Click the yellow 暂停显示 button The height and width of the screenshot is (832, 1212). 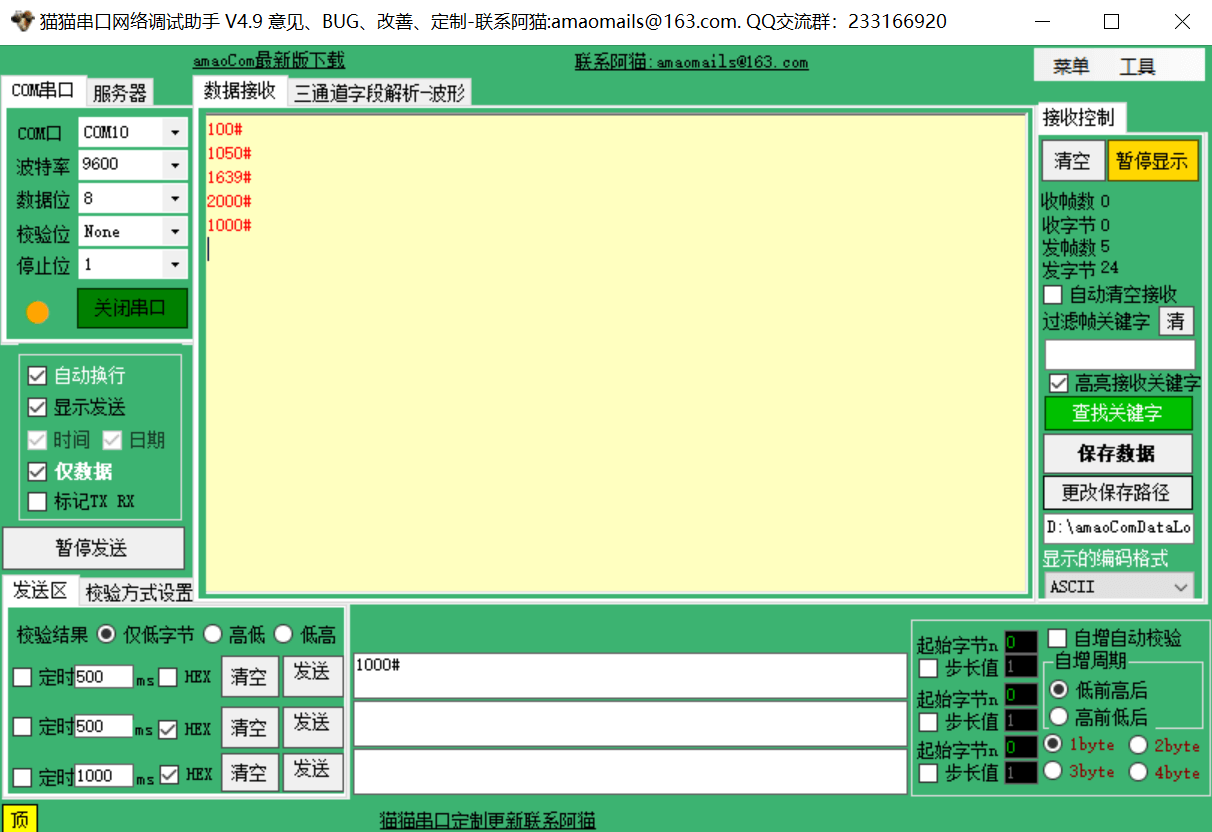(1153, 161)
